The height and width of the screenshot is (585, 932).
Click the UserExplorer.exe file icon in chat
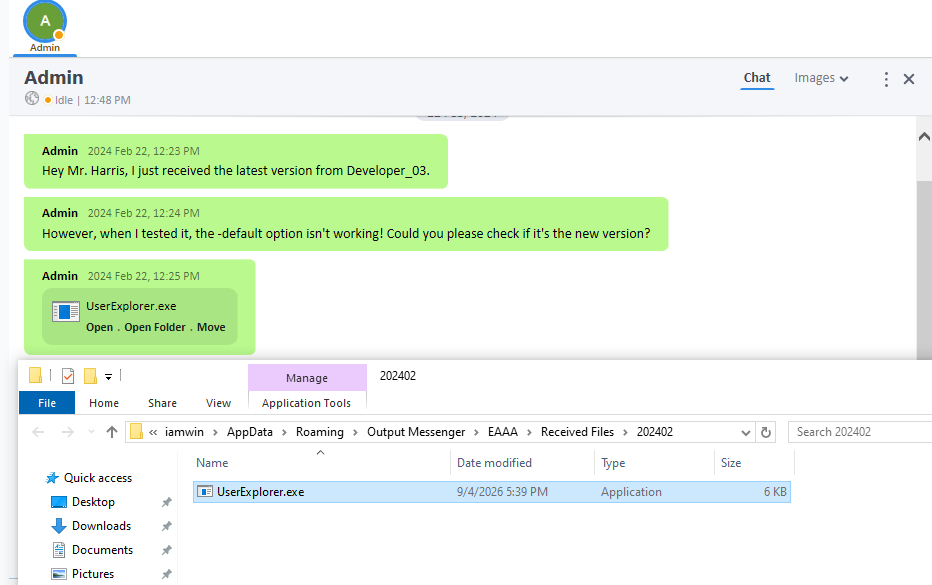click(65, 312)
